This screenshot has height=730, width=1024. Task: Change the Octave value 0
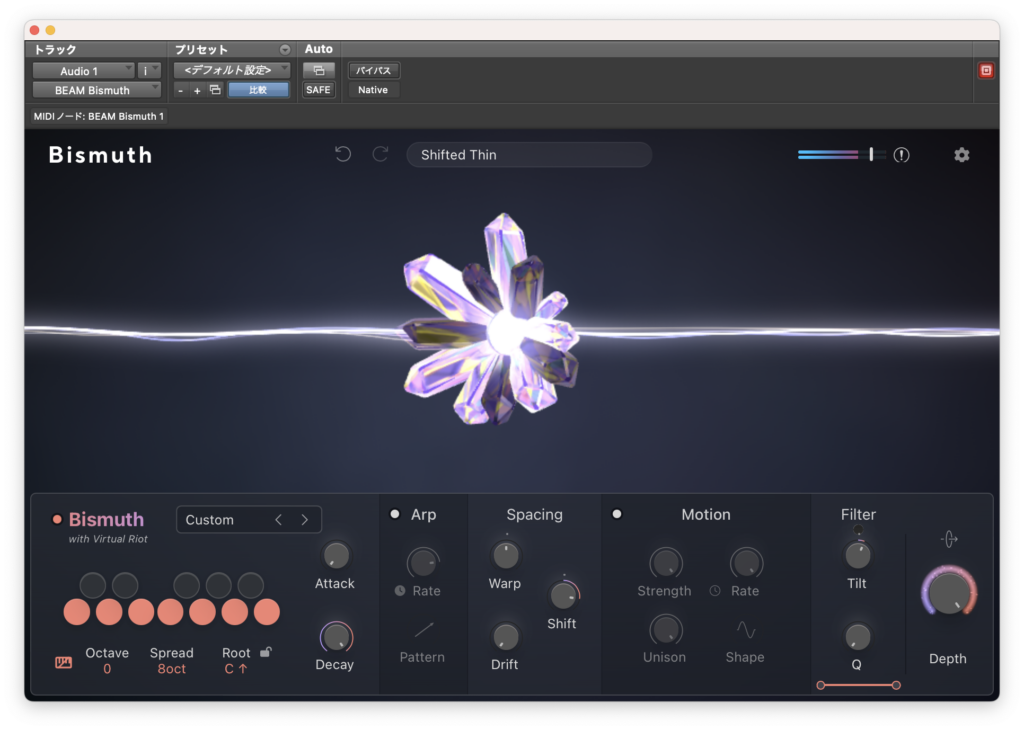coord(107,669)
